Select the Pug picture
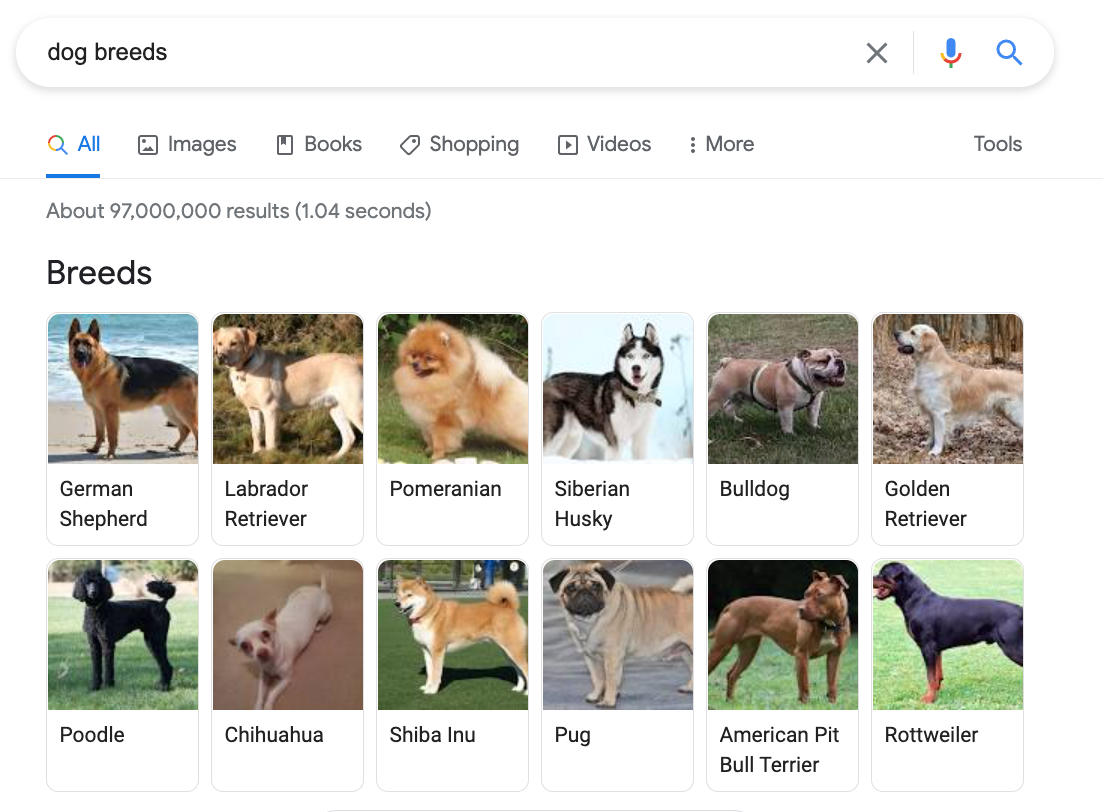The image size is (1103, 812). (618, 635)
